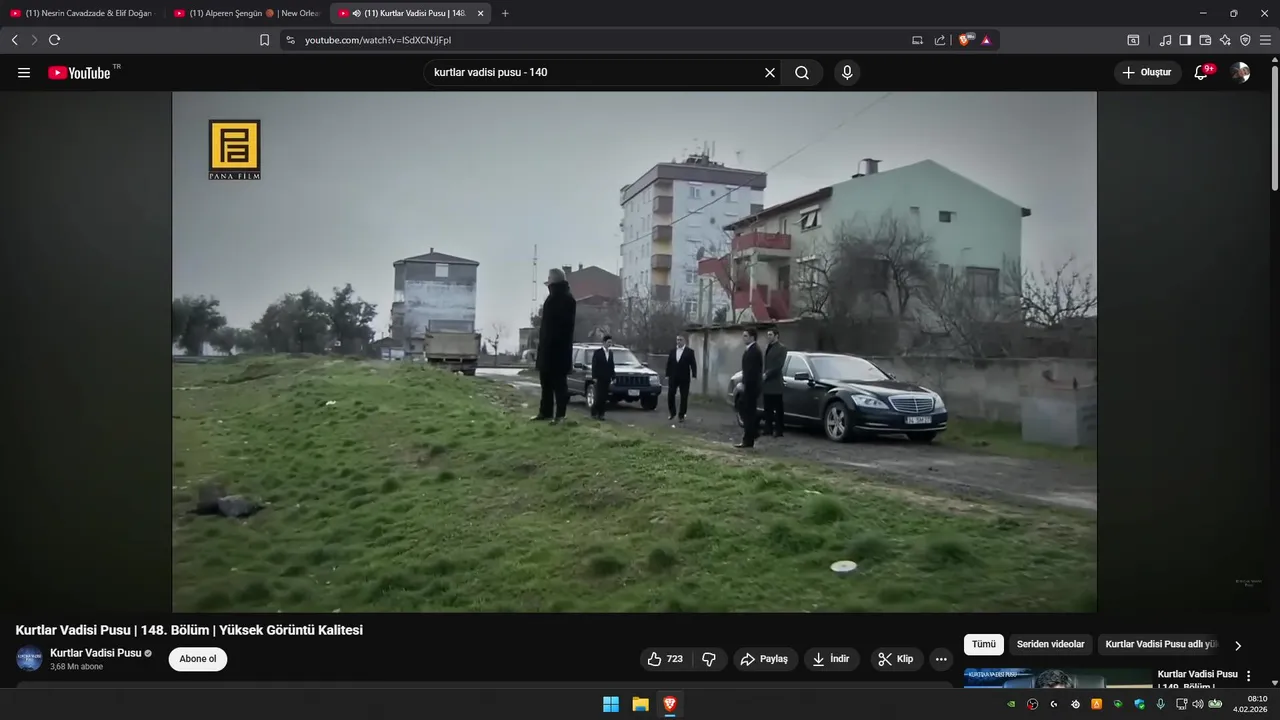Clear the search box text
1280x720 pixels.
(770, 73)
